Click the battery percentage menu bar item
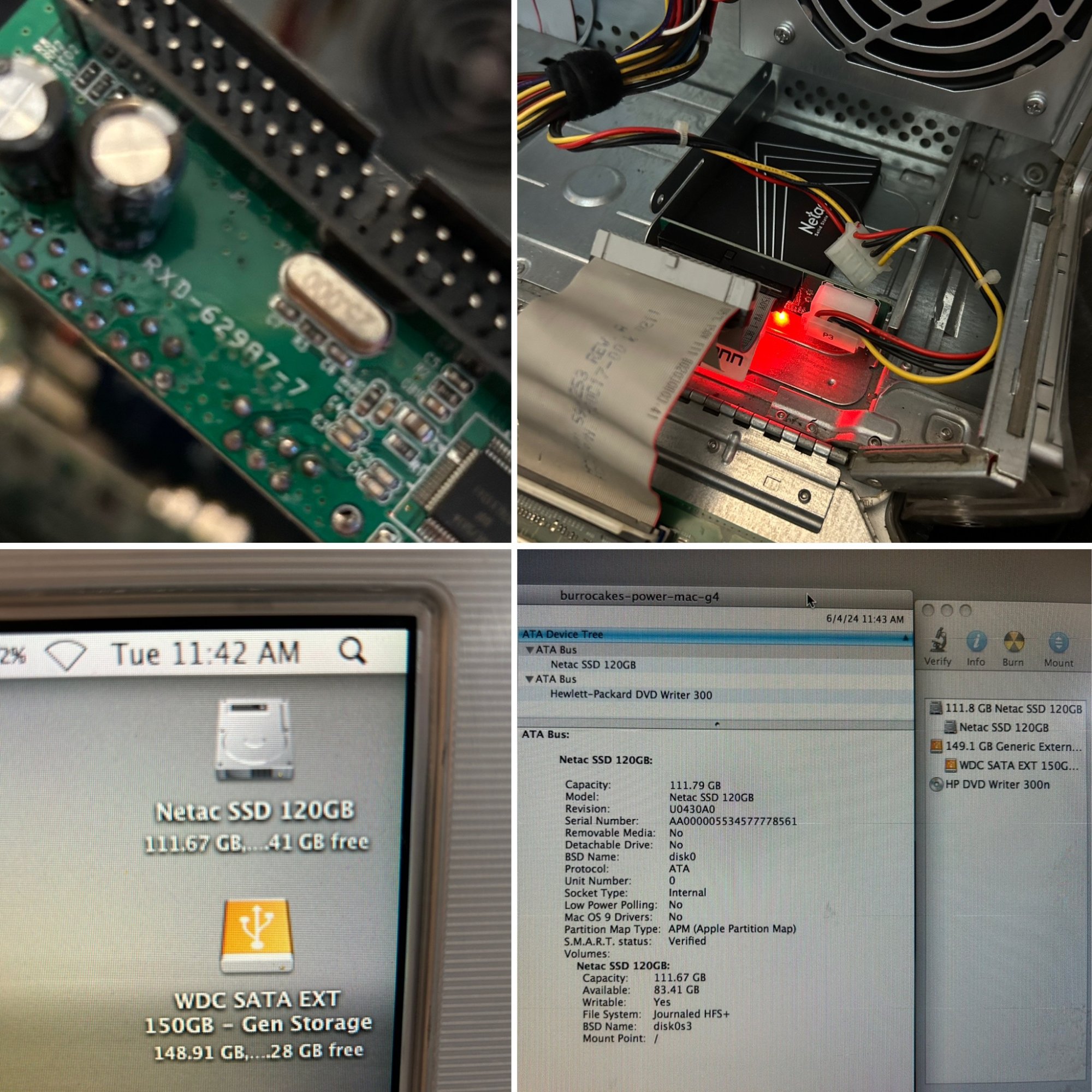1092x1092 pixels. tap(13, 656)
